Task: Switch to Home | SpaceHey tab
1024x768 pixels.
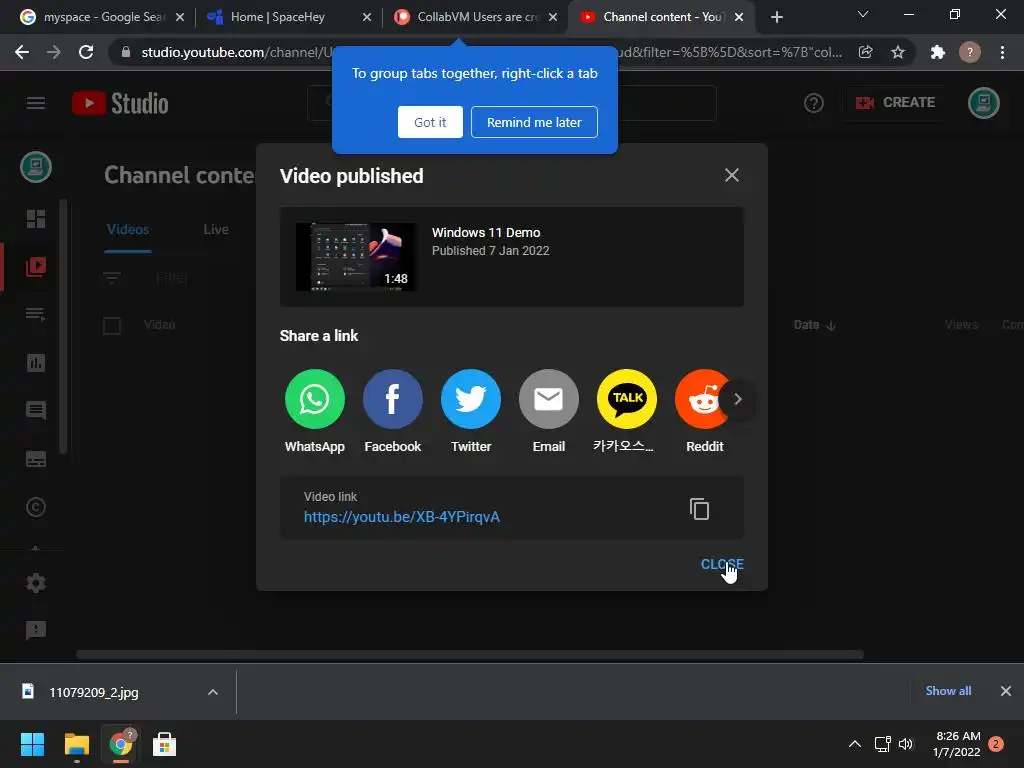Action: coord(287,17)
